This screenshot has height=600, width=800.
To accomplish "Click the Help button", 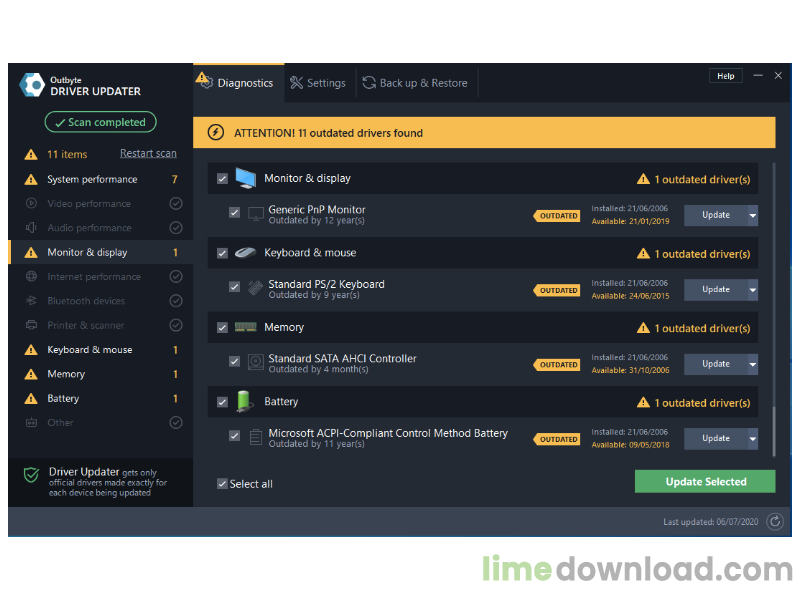I will pyautogui.click(x=726, y=76).
